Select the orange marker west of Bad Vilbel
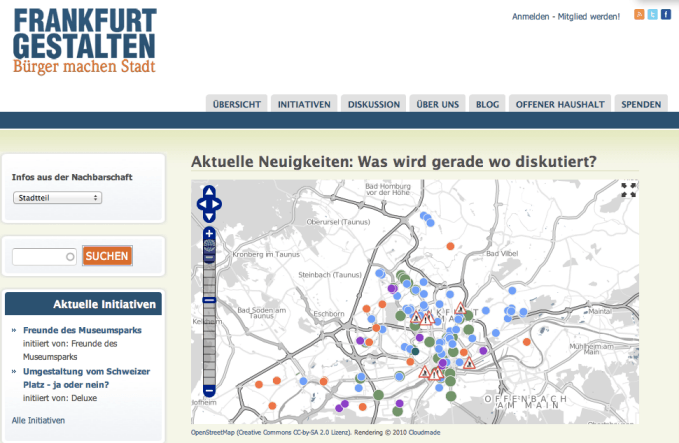679x443 pixels. point(450,246)
